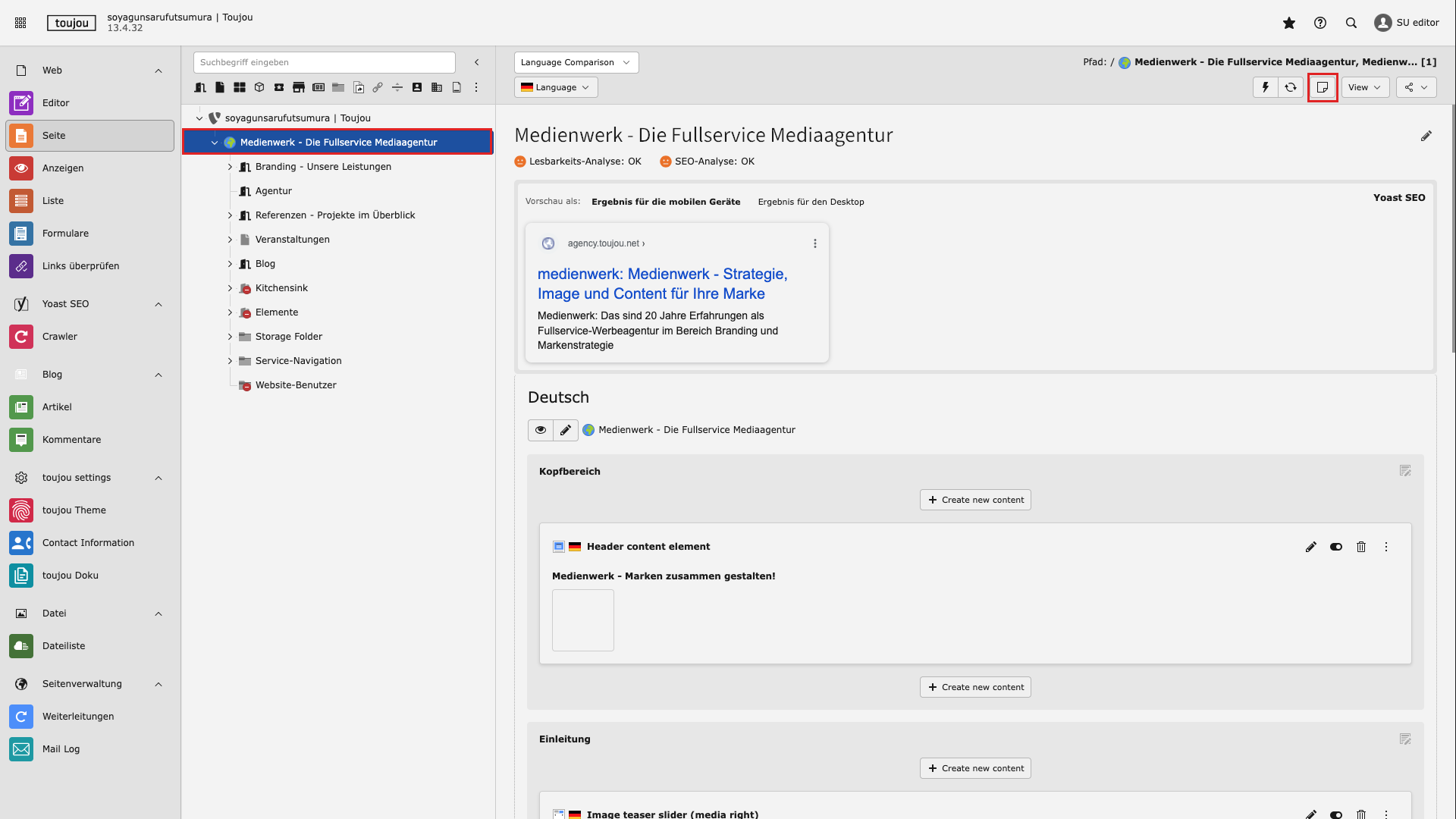Screen dimensions: 1456x819
Task: Pick the shortcut page type in tree toolbar
Action: (358, 87)
